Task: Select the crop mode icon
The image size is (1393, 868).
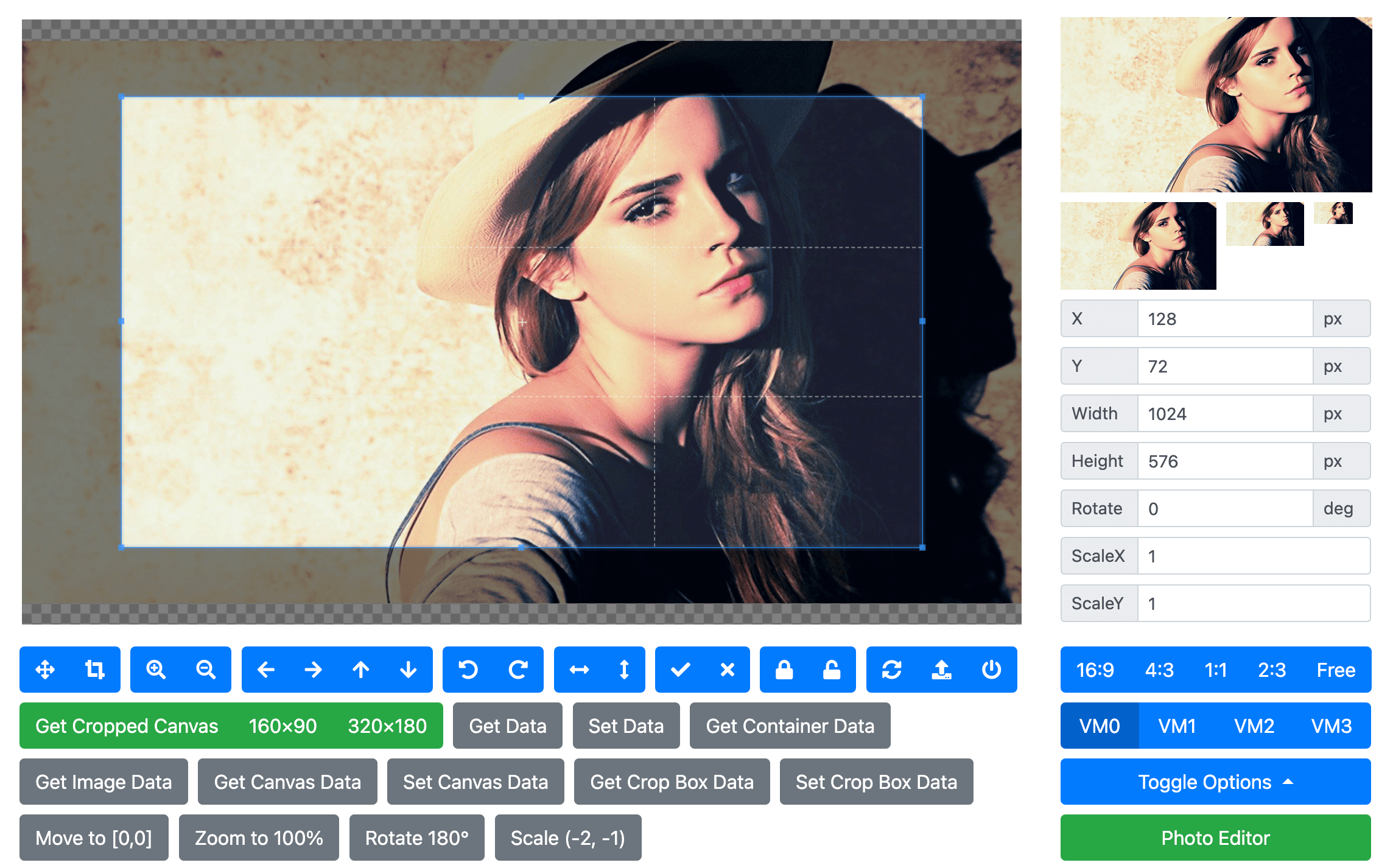Action: (95, 670)
